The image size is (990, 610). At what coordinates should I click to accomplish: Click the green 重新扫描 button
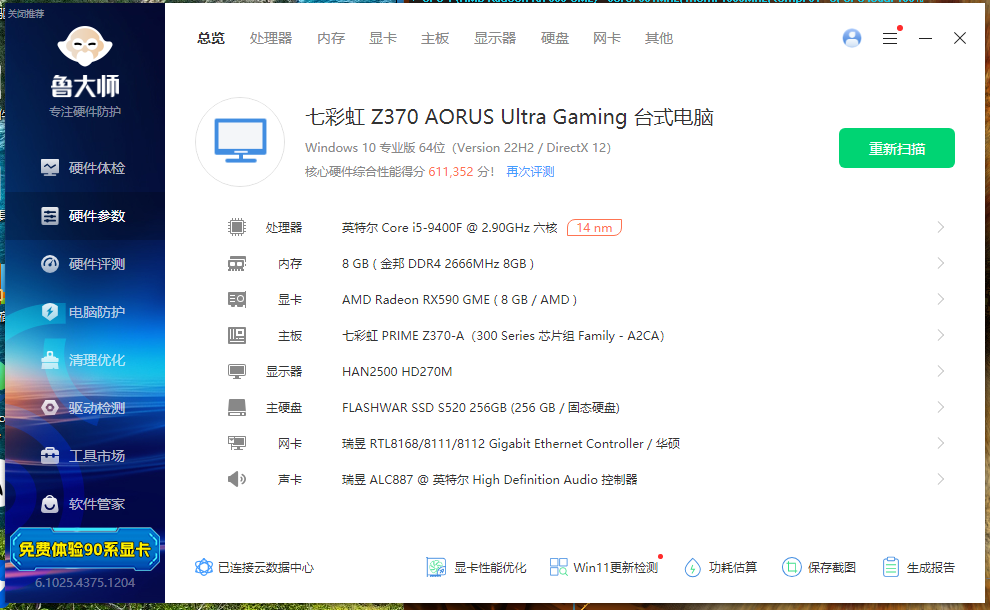896,148
